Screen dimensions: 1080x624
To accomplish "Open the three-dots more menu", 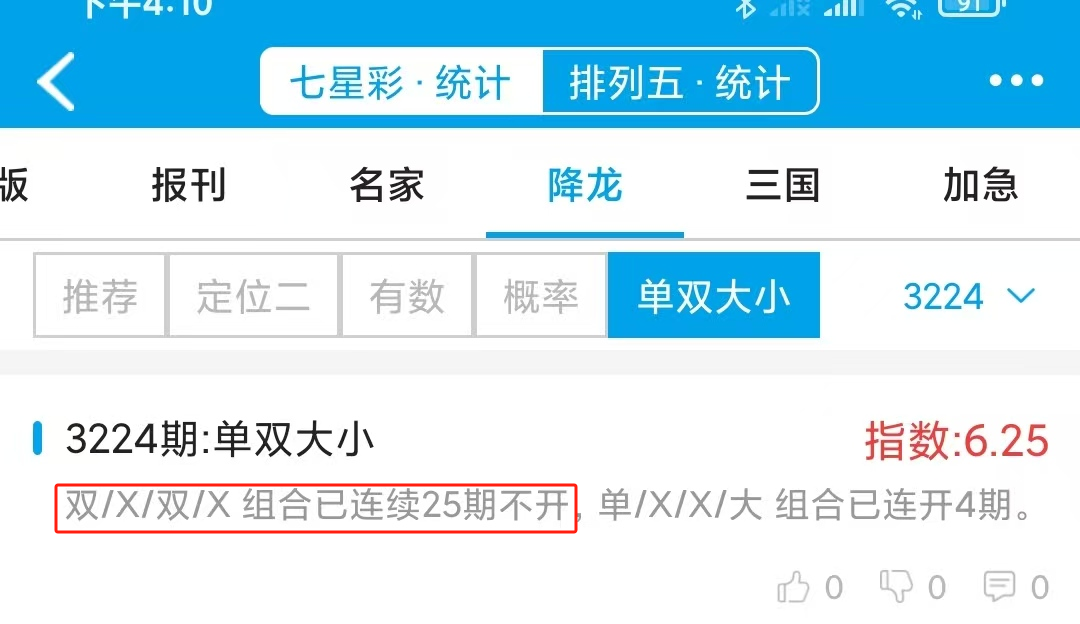I will tap(1016, 81).
